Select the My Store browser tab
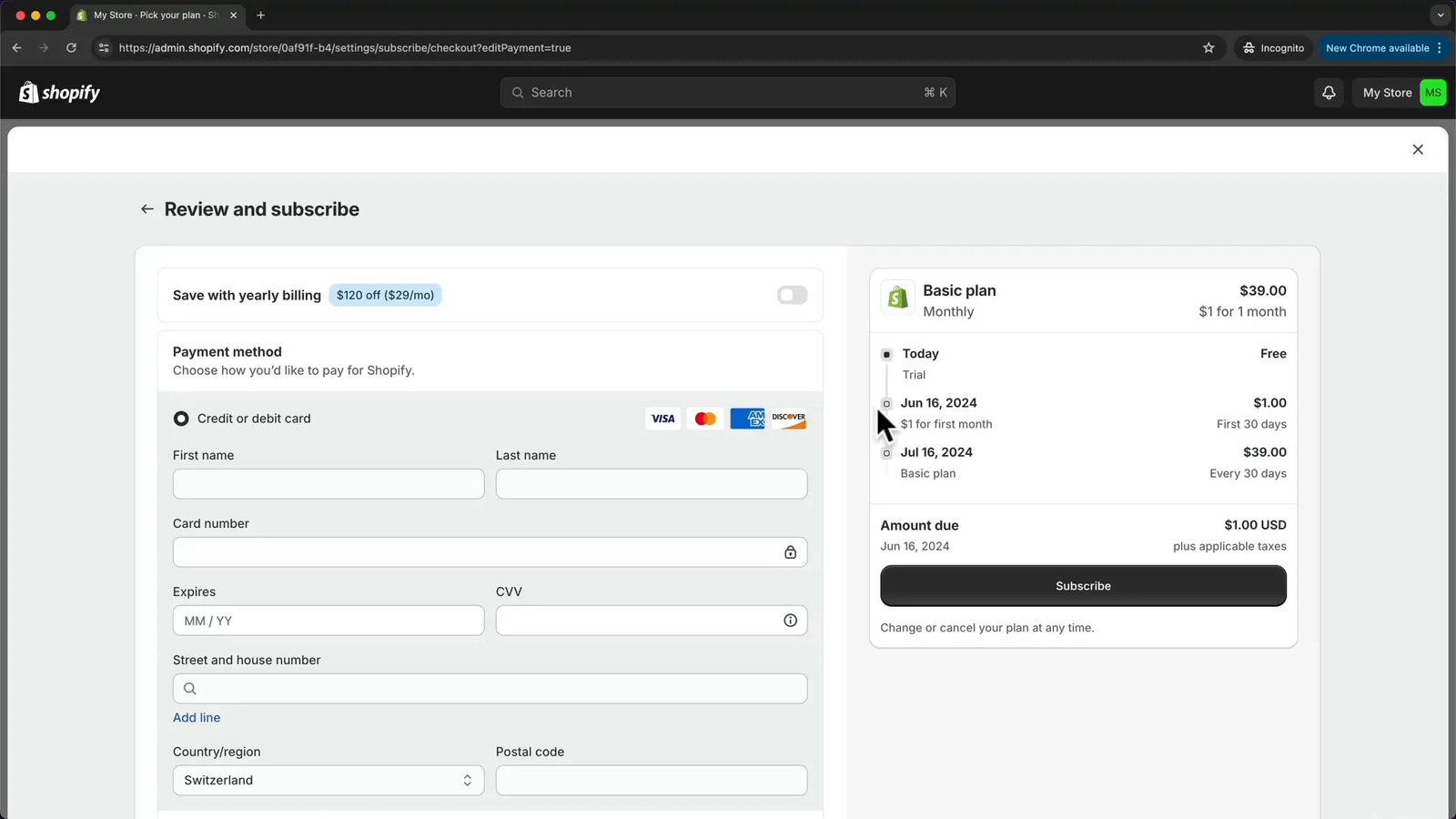The width and height of the screenshot is (1456, 819). [156, 15]
